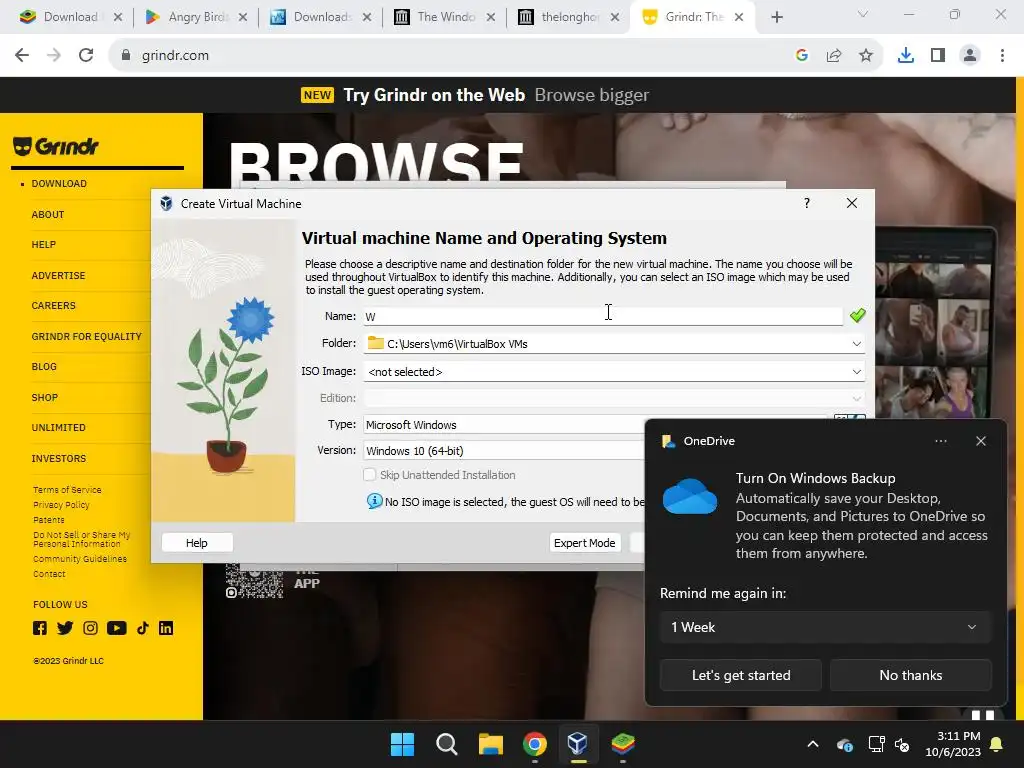Switch to thelonghorn tab
This screenshot has height=768, width=1024.
[569, 17]
